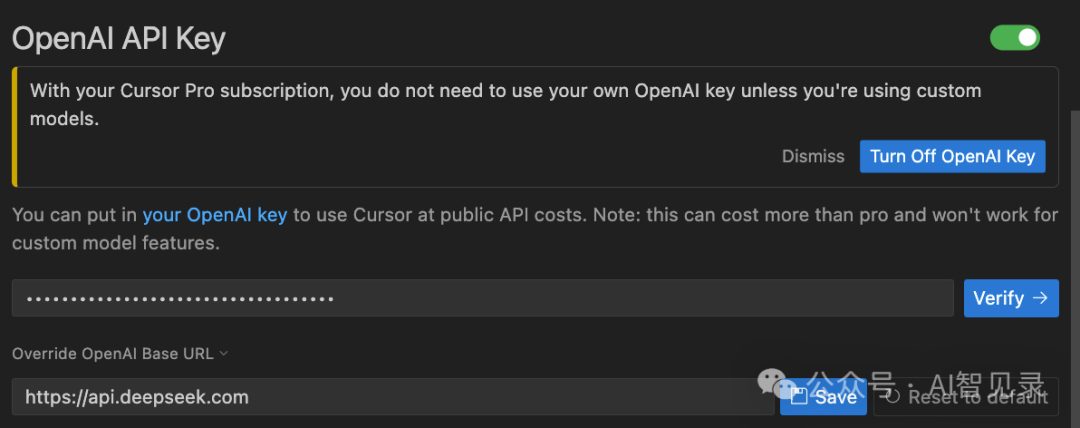
Task: Click the Reset to default circular arrow icon
Action: click(x=893, y=397)
